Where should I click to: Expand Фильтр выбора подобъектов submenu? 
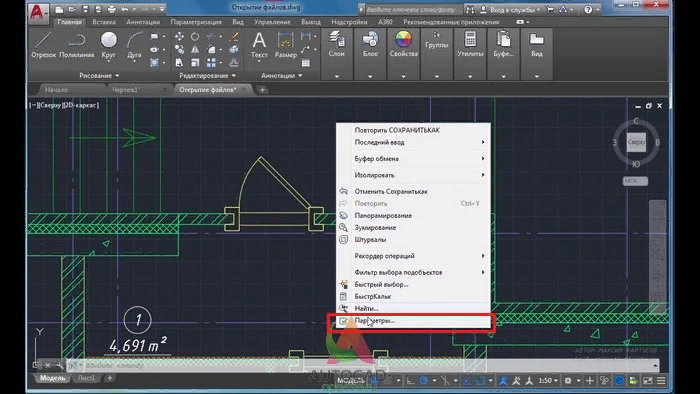(413, 272)
